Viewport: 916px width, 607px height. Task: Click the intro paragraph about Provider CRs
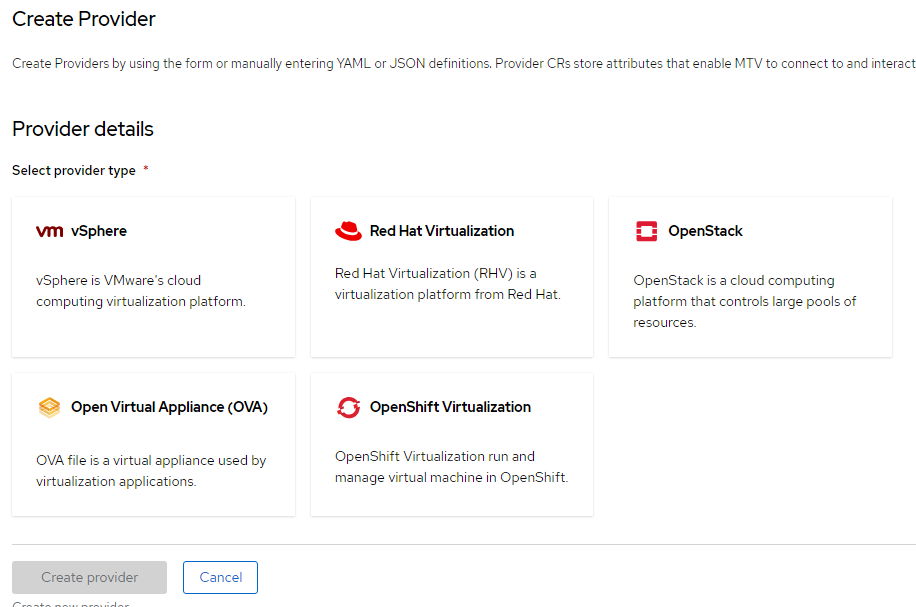[x=464, y=64]
